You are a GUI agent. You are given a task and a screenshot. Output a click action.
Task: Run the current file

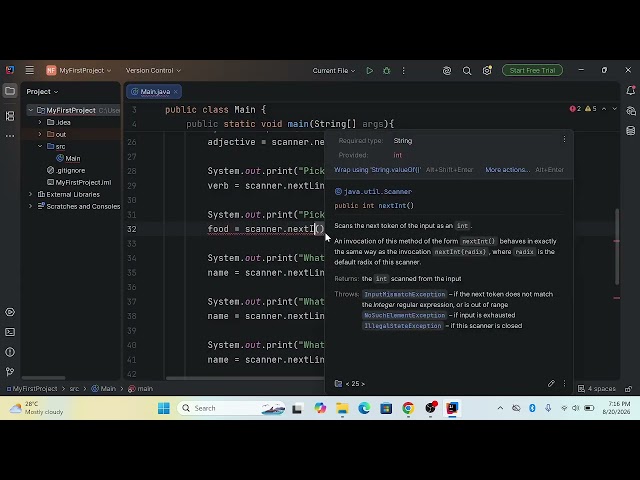[x=369, y=71]
